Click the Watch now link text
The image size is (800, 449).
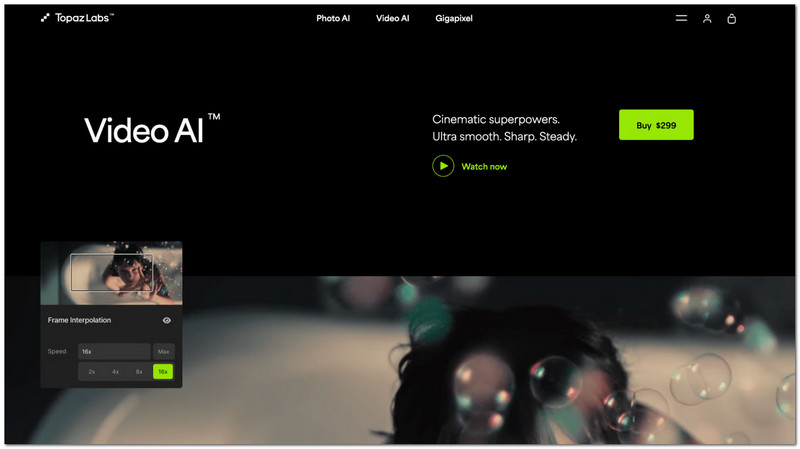pos(484,166)
